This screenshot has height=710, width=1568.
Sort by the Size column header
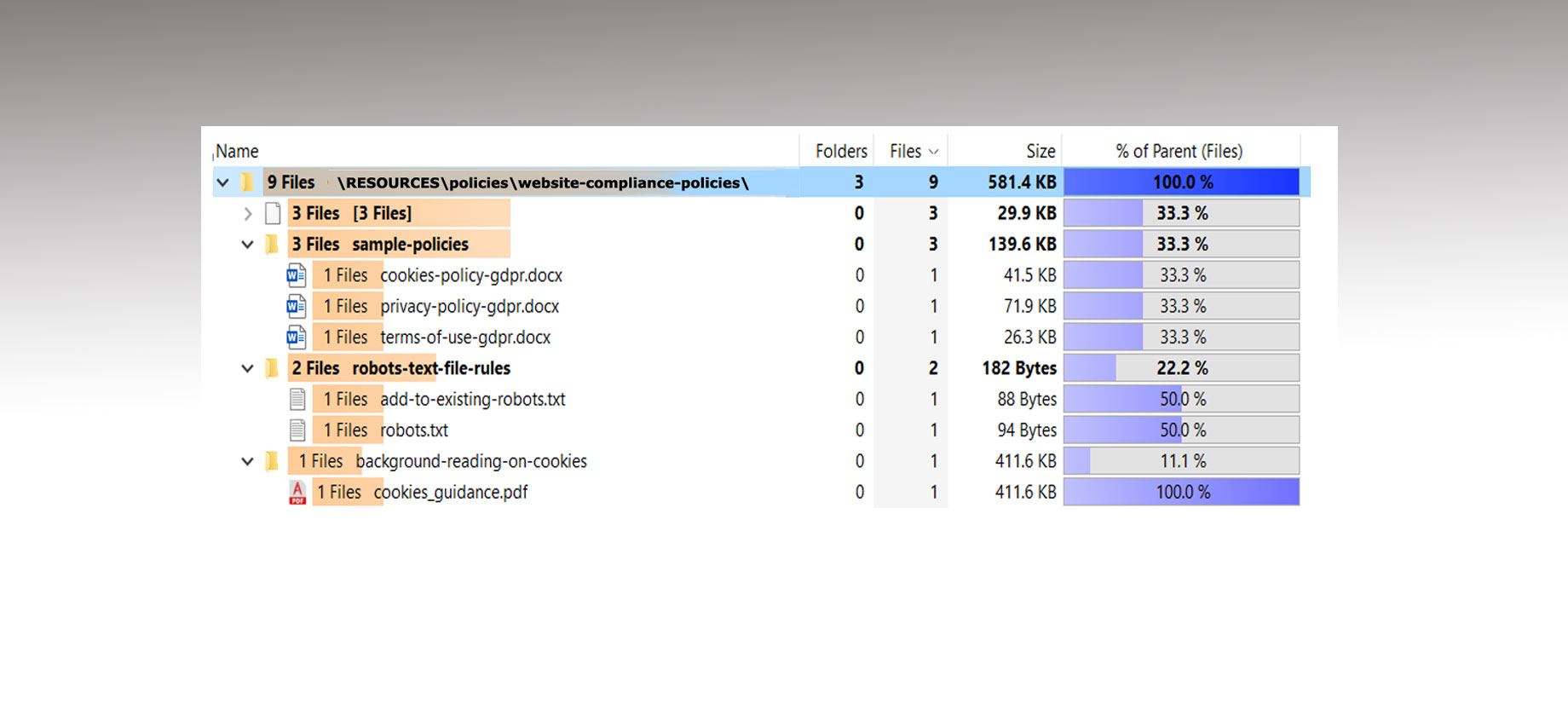[1040, 152]
